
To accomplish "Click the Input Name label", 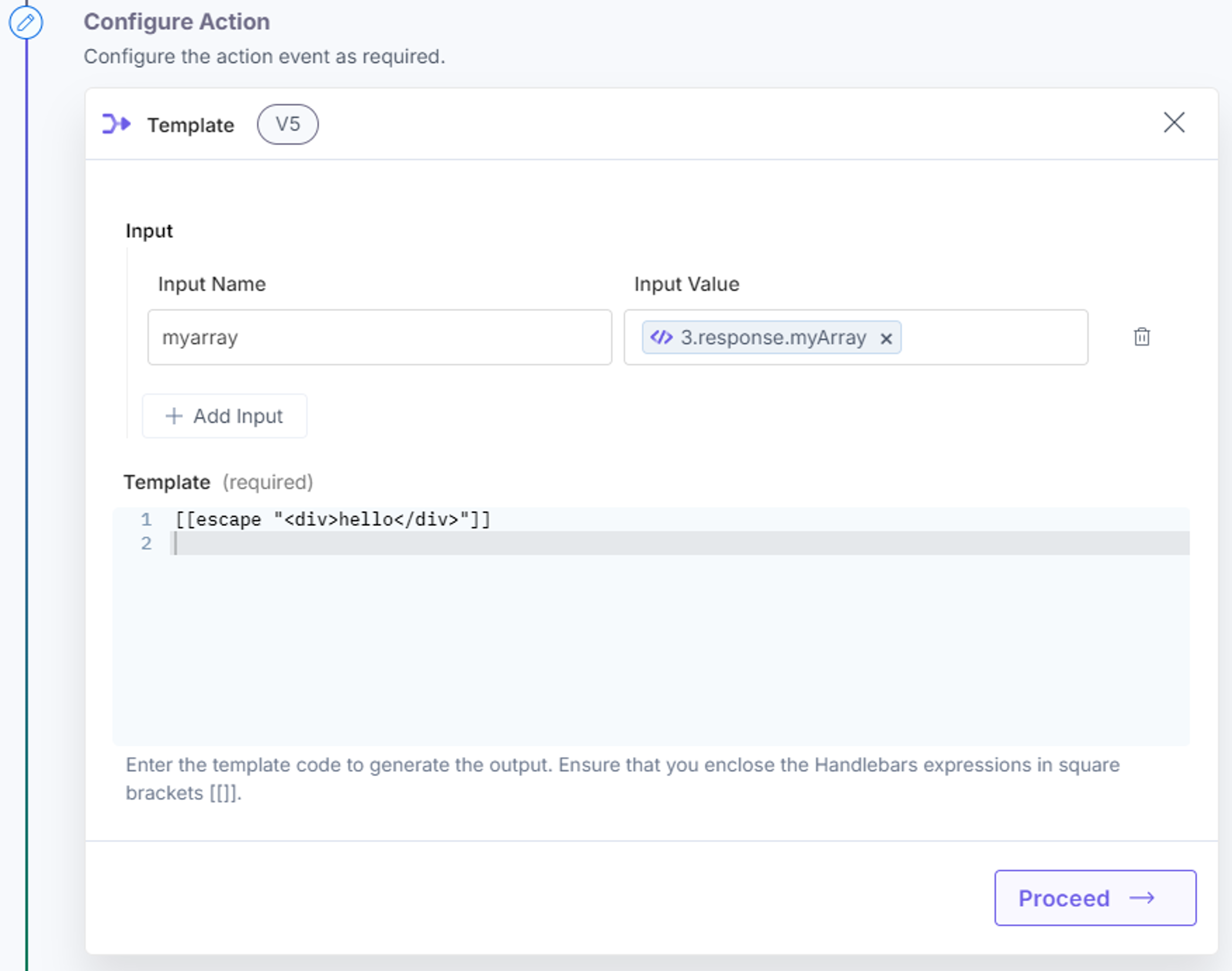I will coord(212,284).
